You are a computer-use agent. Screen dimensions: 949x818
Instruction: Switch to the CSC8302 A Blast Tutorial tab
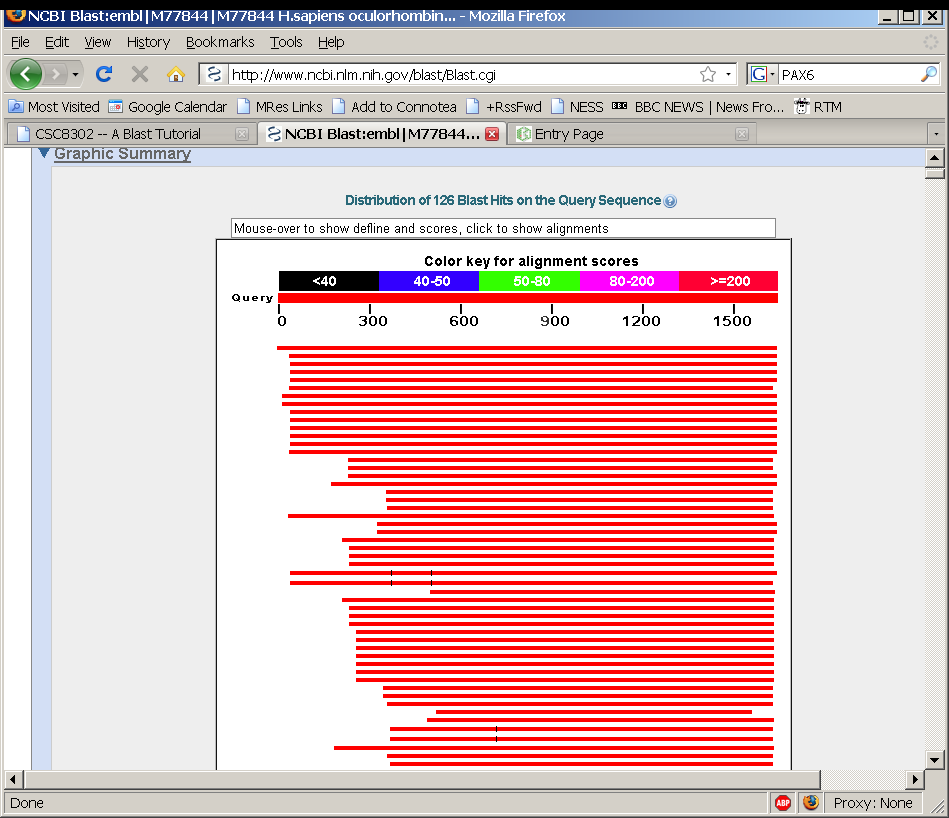coord(118,134)
